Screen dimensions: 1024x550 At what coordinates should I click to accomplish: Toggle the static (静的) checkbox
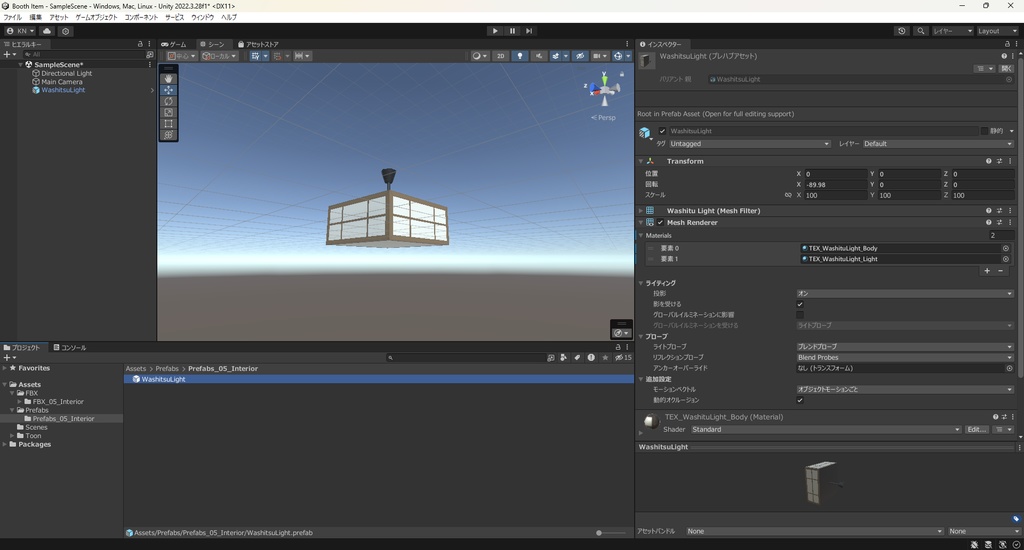984,131
